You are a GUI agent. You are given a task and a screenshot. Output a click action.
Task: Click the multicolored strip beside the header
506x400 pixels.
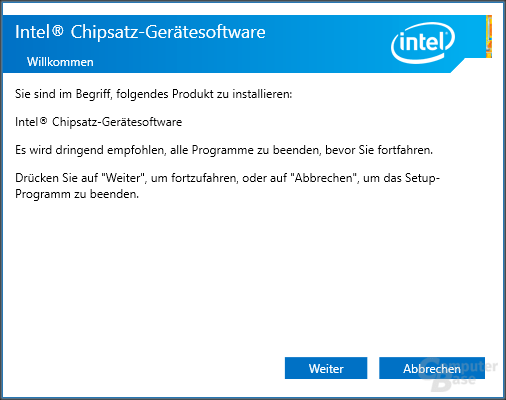point(489,36)
